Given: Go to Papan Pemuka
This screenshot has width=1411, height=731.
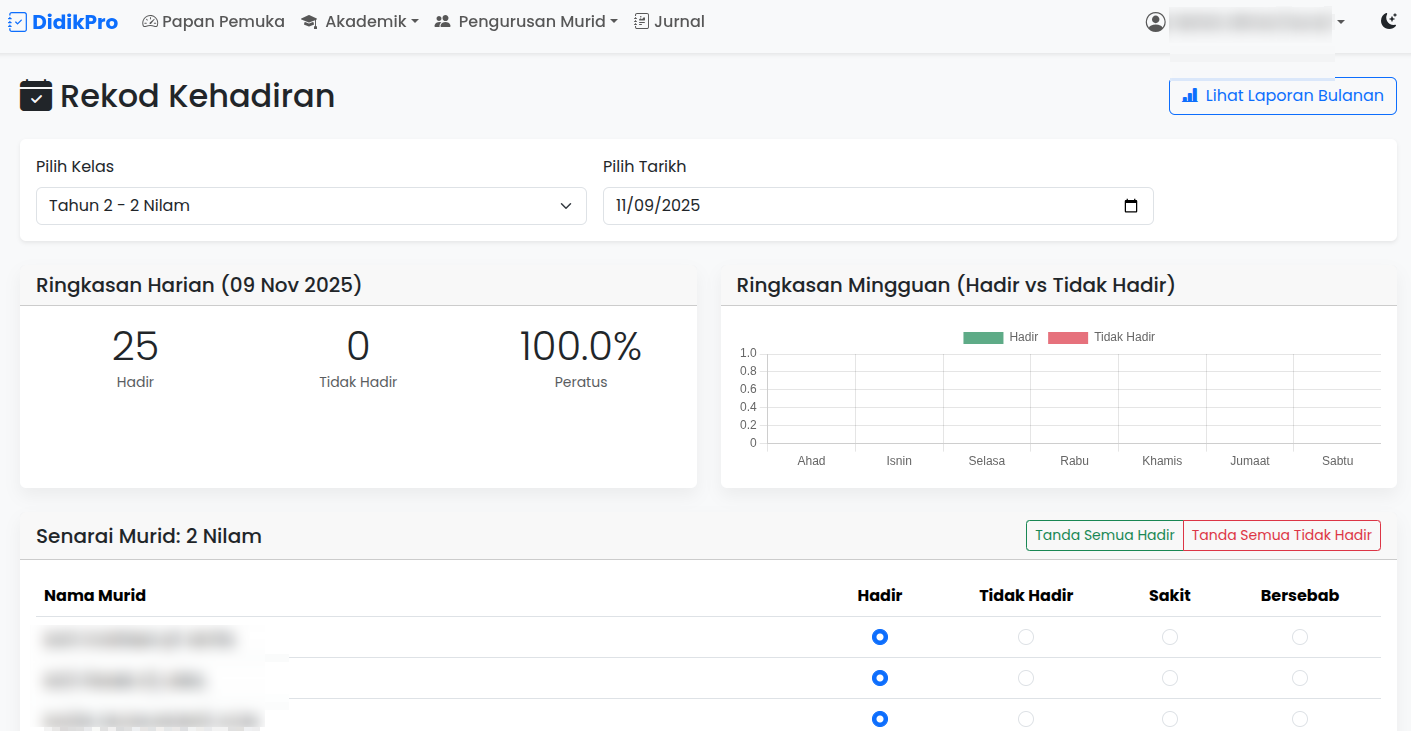Looking at the screenshot, I should [x=213, y=20].
